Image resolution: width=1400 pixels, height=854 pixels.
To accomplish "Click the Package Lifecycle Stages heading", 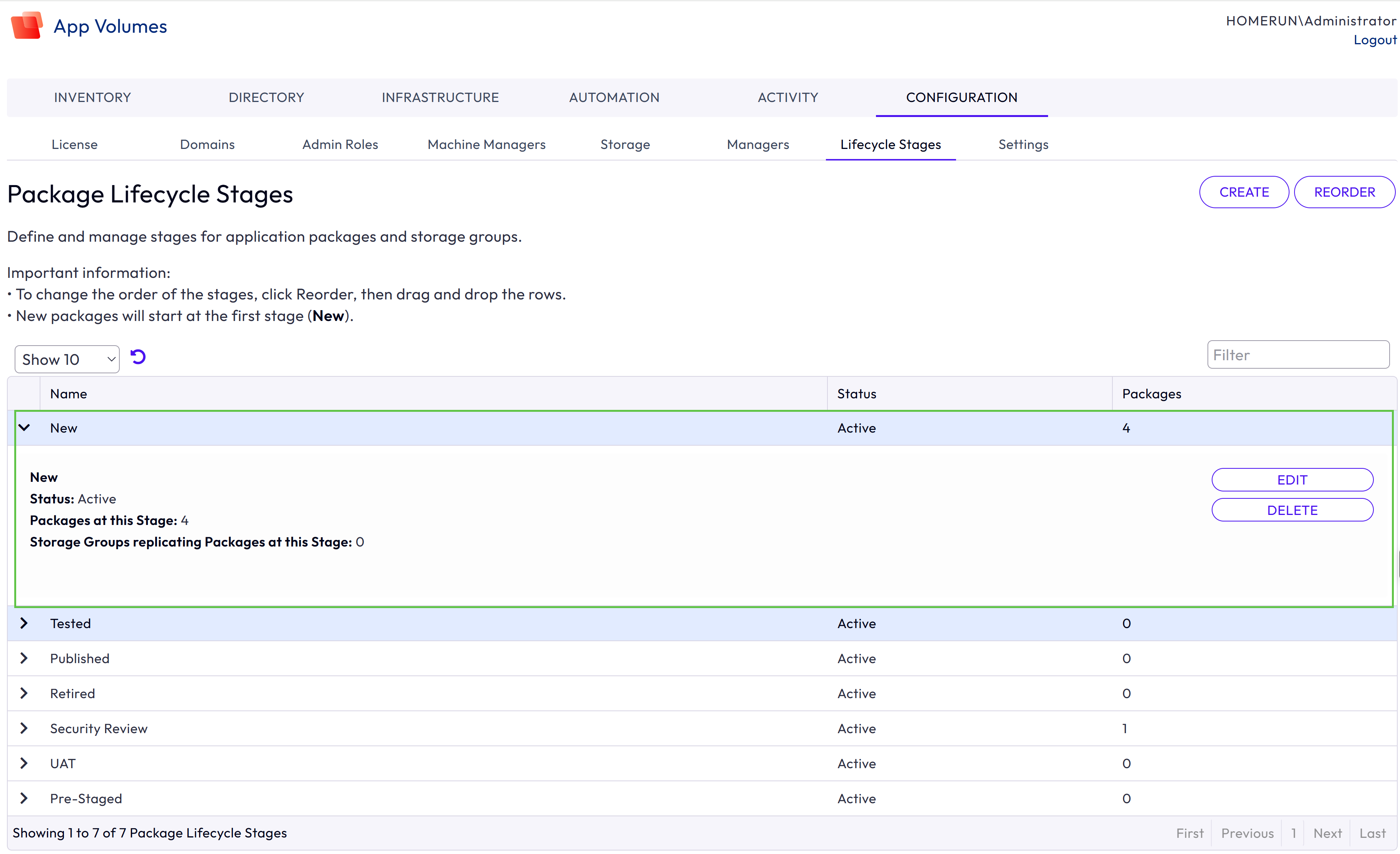I will point(150,194).
